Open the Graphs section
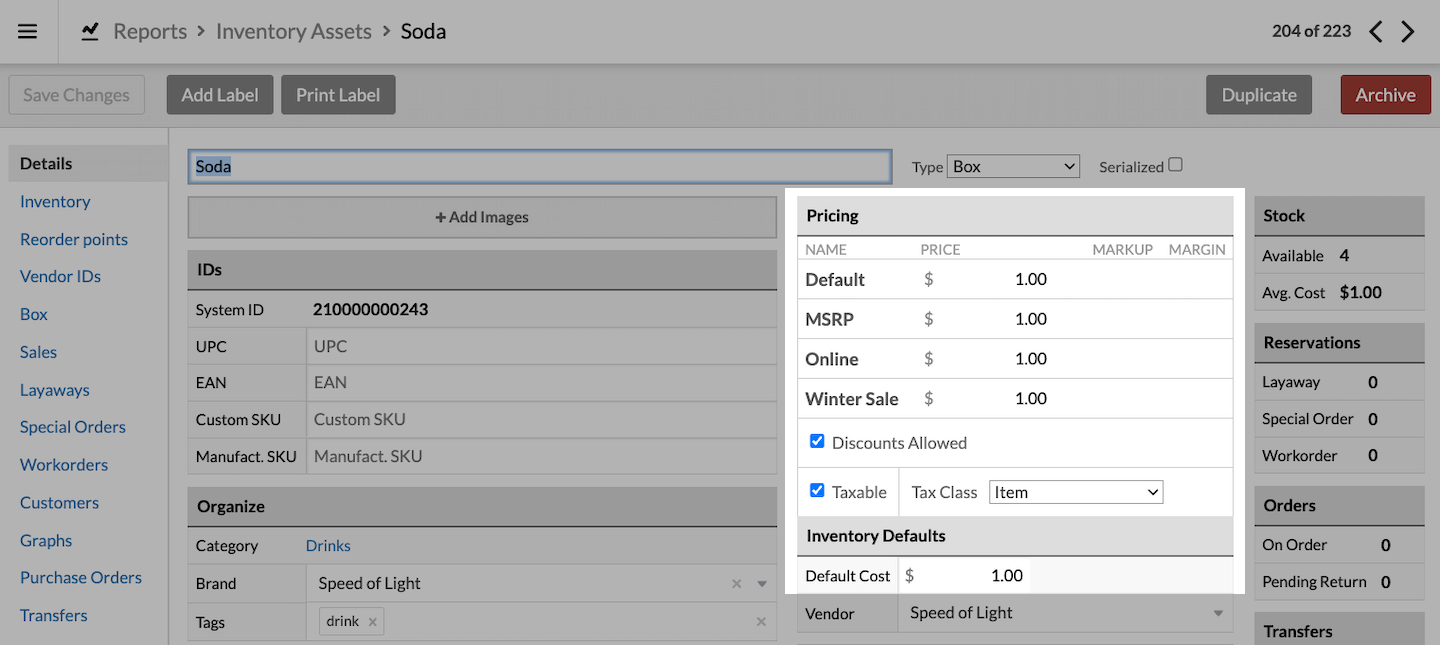Image resolution: width=1440 pixels, height=645 pixels. coord(46,541)
